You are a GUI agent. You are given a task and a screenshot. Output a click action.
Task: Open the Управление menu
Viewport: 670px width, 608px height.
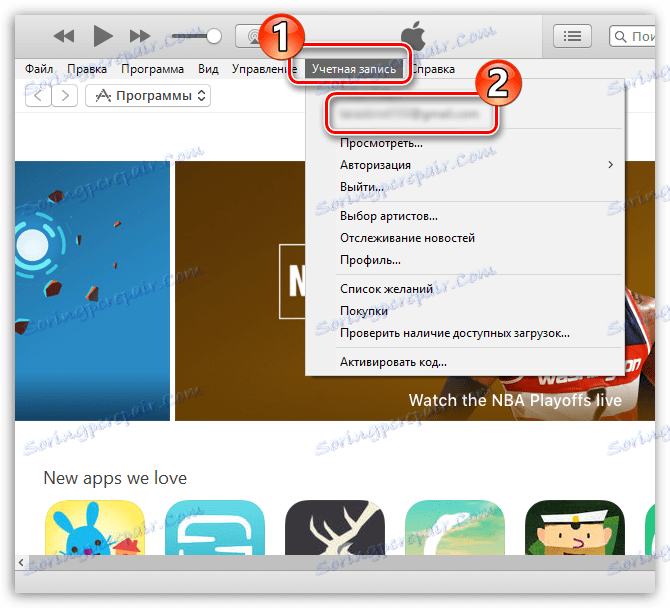point(264,69)
